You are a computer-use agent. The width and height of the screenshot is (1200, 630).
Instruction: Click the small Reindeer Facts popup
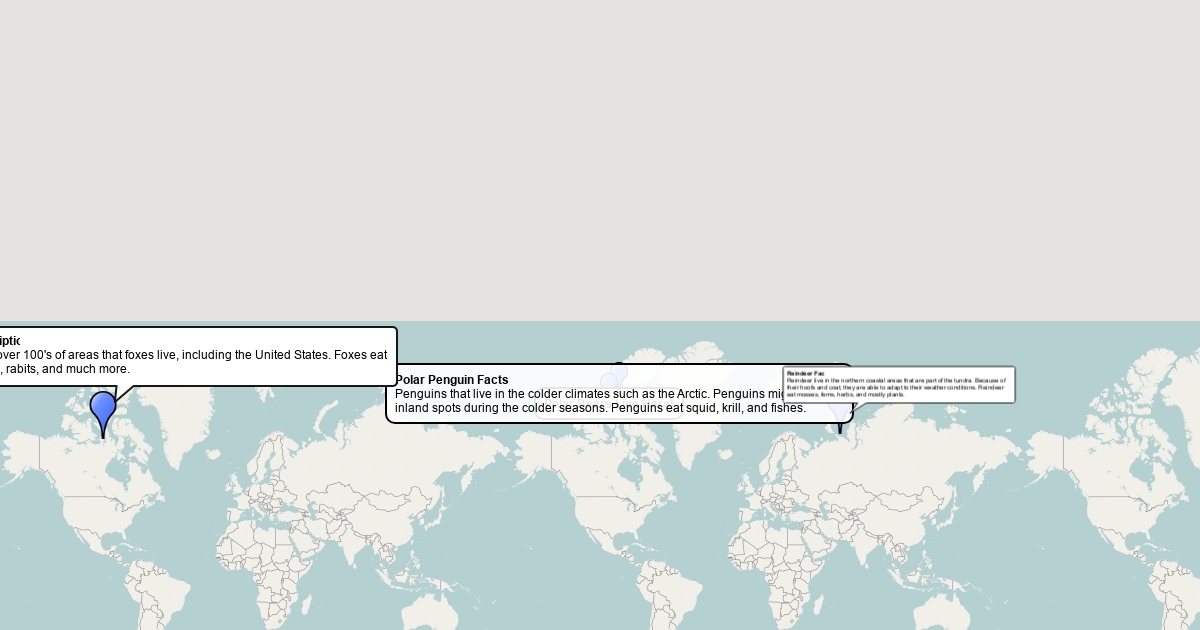point(899,385)
